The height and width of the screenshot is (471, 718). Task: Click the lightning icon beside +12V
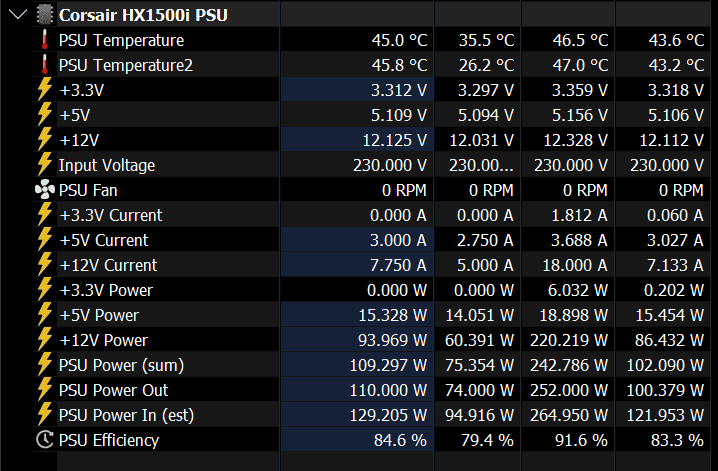pyautogui.click(x=44, y=139)
